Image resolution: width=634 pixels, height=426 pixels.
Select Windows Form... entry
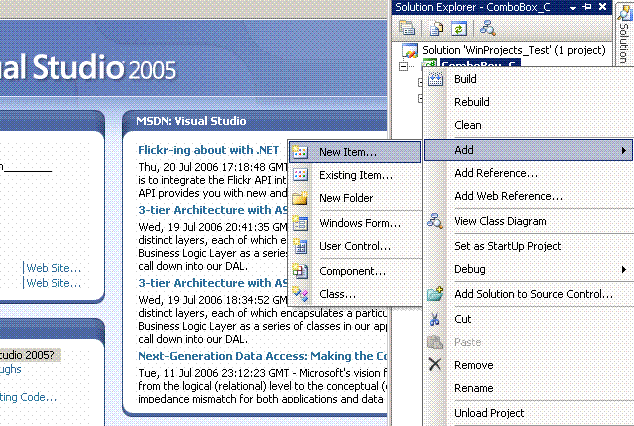tap(355, 223)
